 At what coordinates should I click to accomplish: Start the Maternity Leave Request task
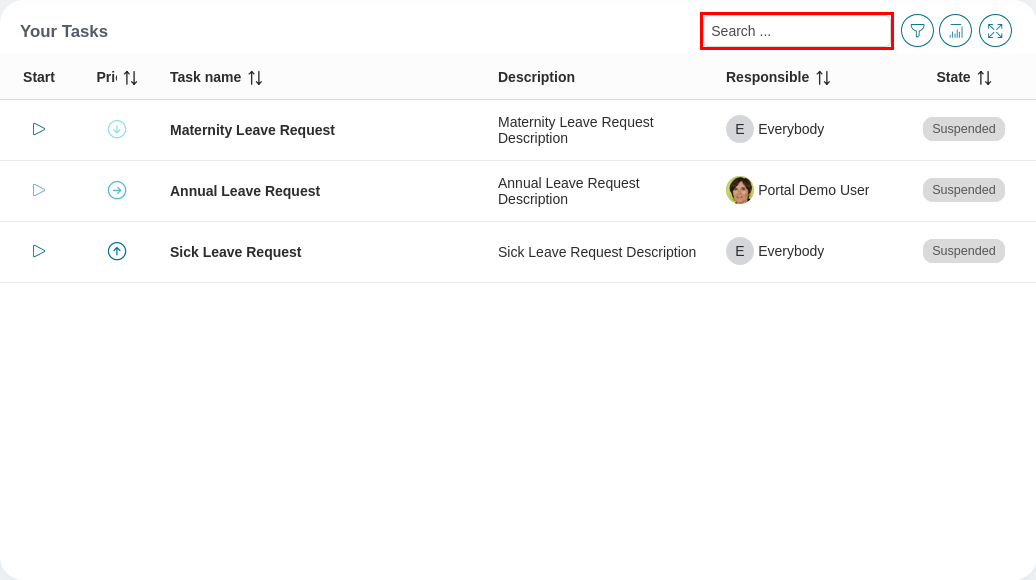click(39, 129)
